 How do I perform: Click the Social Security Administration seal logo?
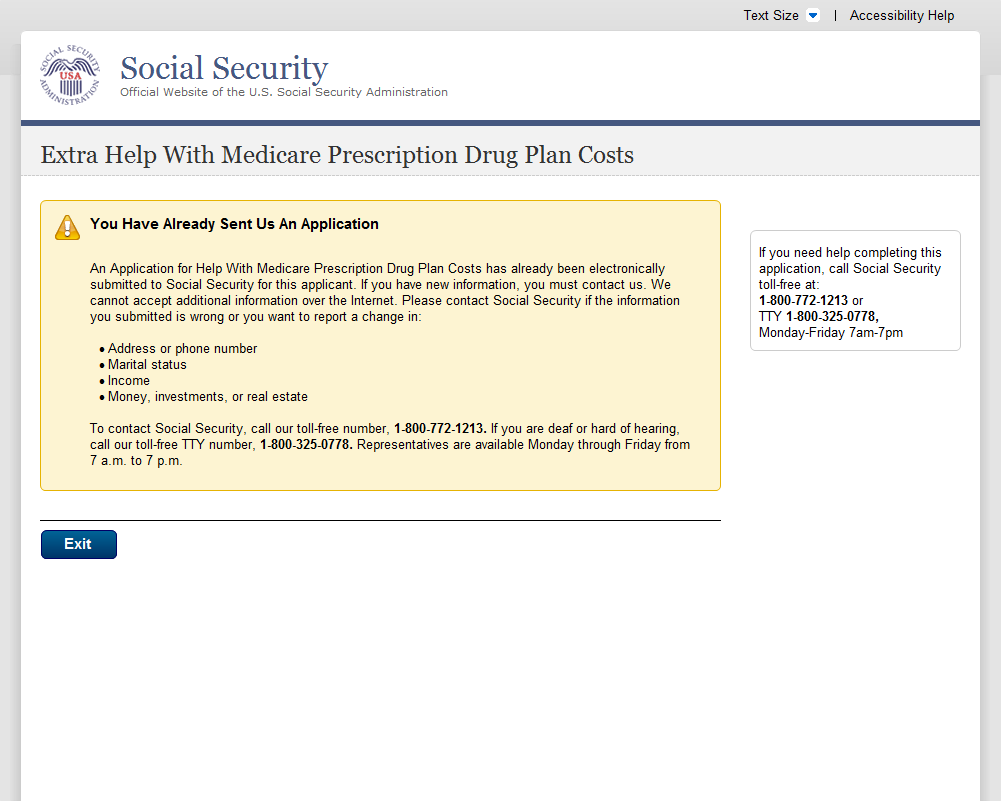(70, 75)
